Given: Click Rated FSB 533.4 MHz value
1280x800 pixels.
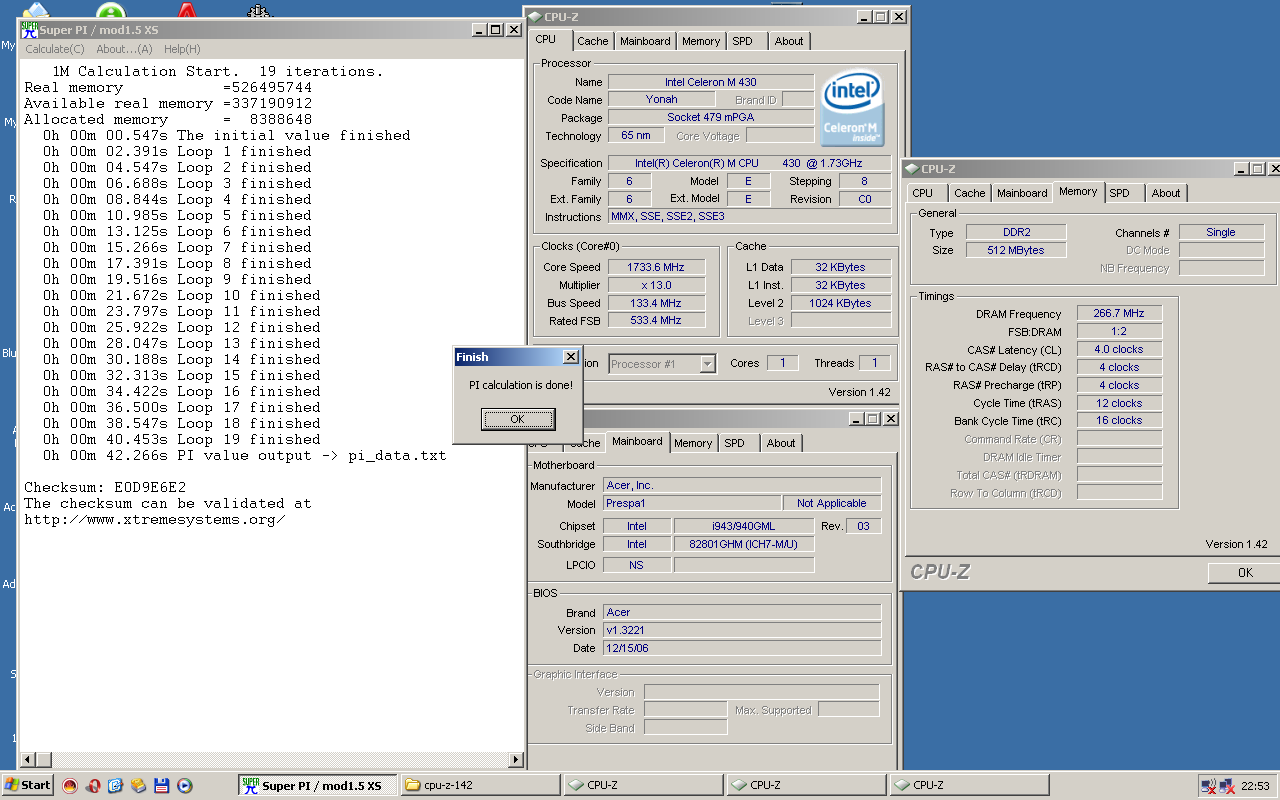Looking at the screenshot, I should pos(656,322).
